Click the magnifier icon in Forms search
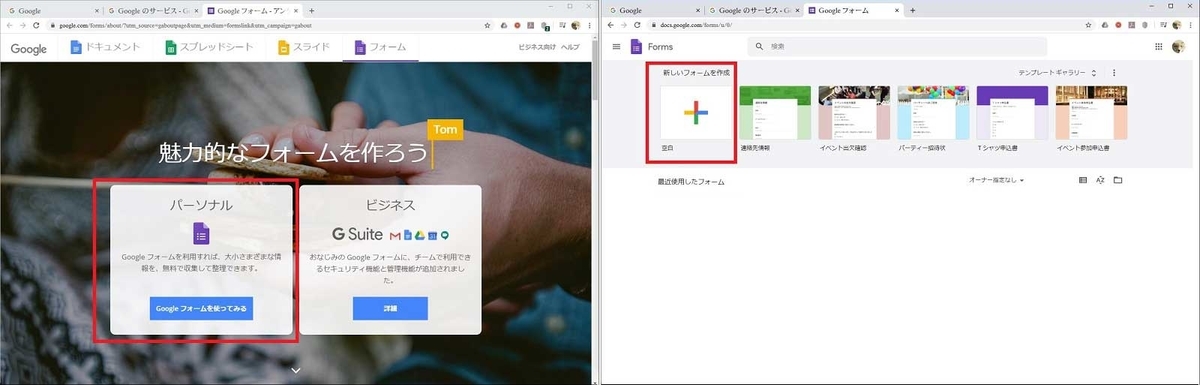 pos(760,46)
